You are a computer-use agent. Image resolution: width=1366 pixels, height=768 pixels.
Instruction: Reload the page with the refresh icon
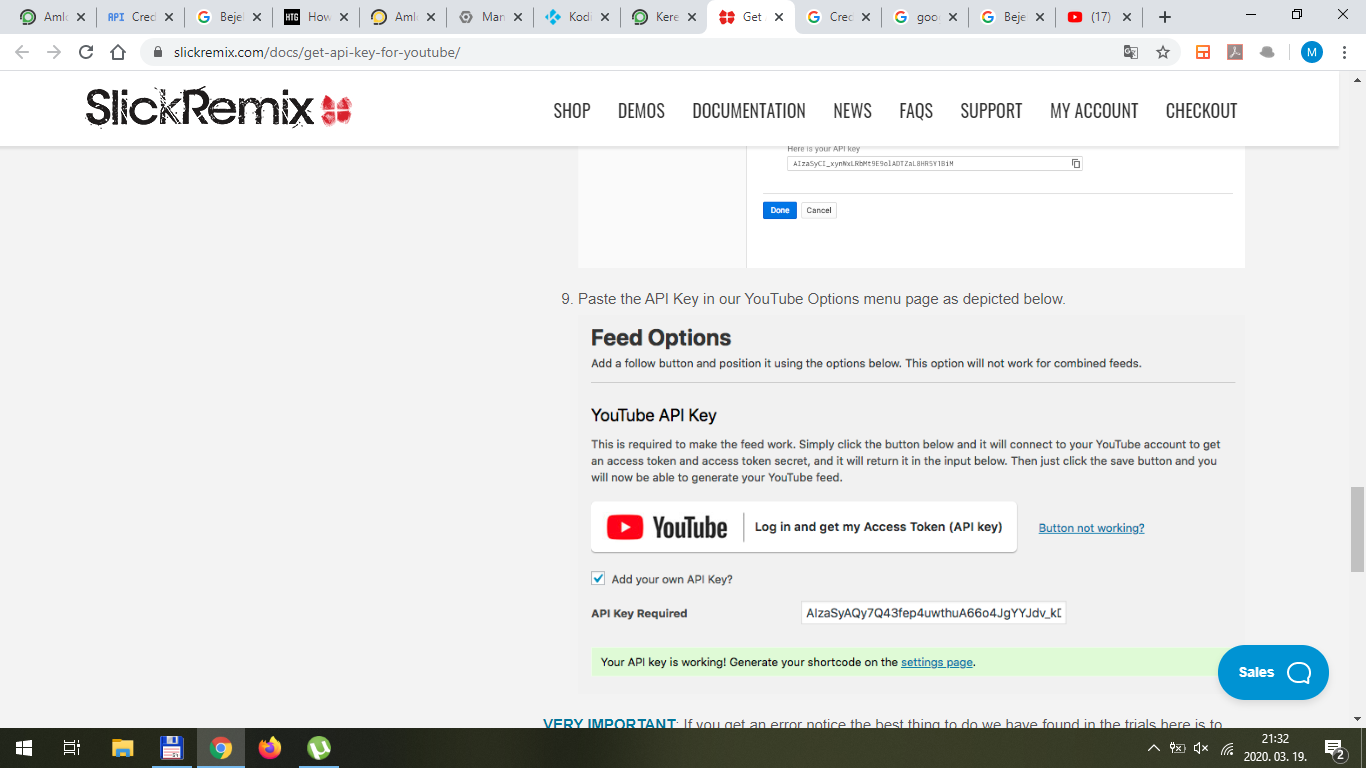point(86,52)
